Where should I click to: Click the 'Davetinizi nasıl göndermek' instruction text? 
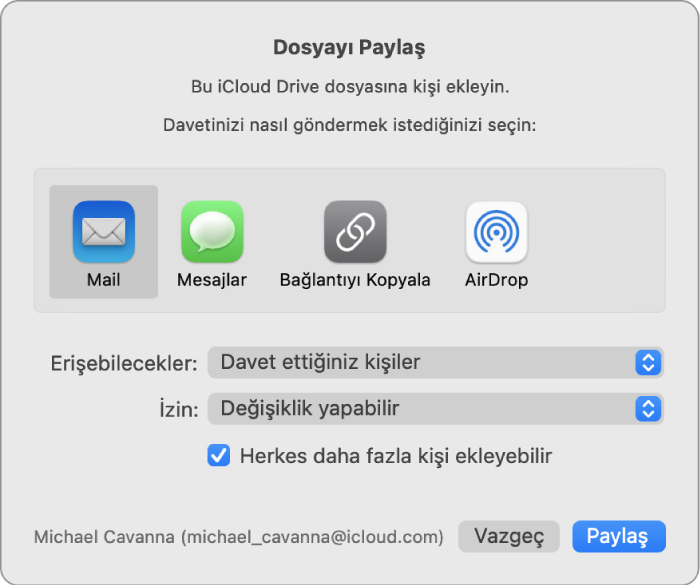(x=350, y=125)
